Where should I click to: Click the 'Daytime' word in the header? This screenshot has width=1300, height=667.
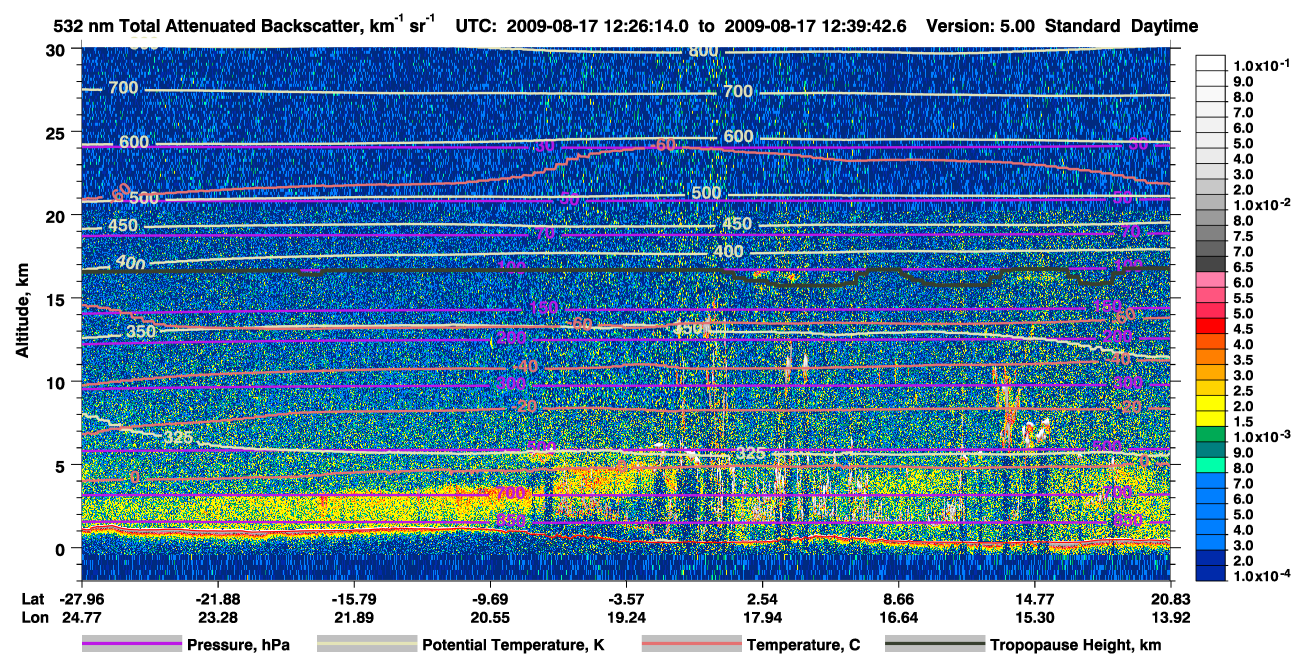pos(1165,27)
